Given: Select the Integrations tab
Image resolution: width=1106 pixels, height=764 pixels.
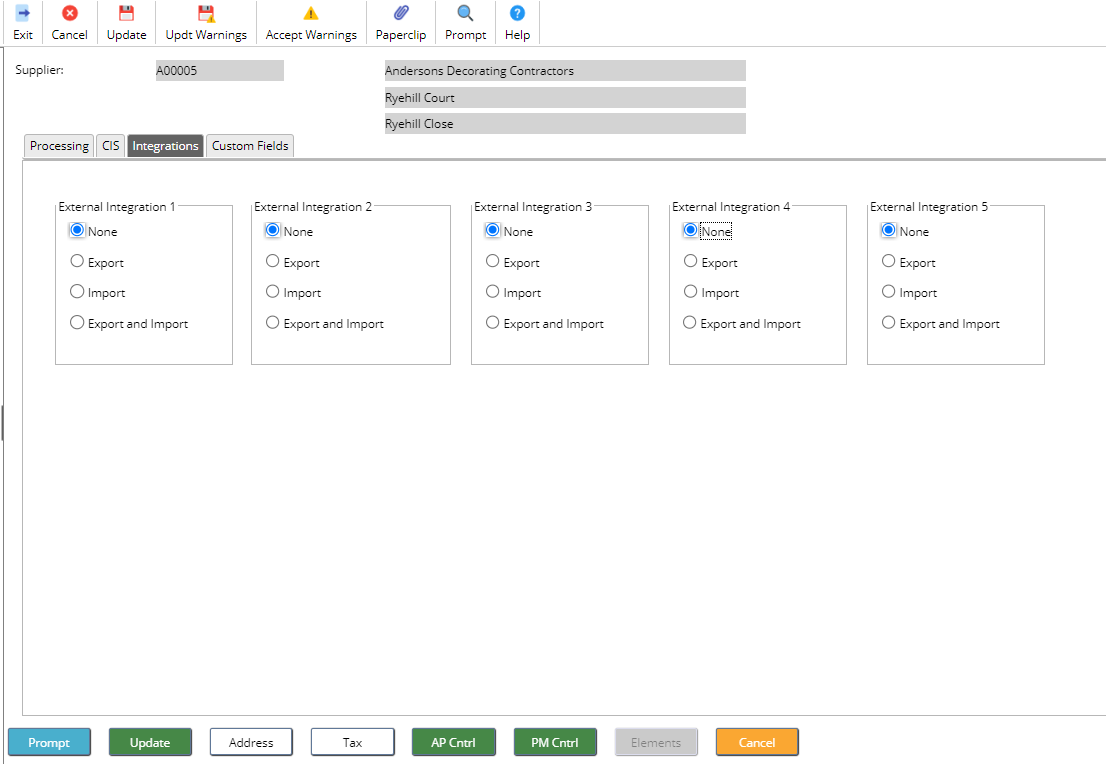Looking at the screenshot, I should [x=165, y=145].
